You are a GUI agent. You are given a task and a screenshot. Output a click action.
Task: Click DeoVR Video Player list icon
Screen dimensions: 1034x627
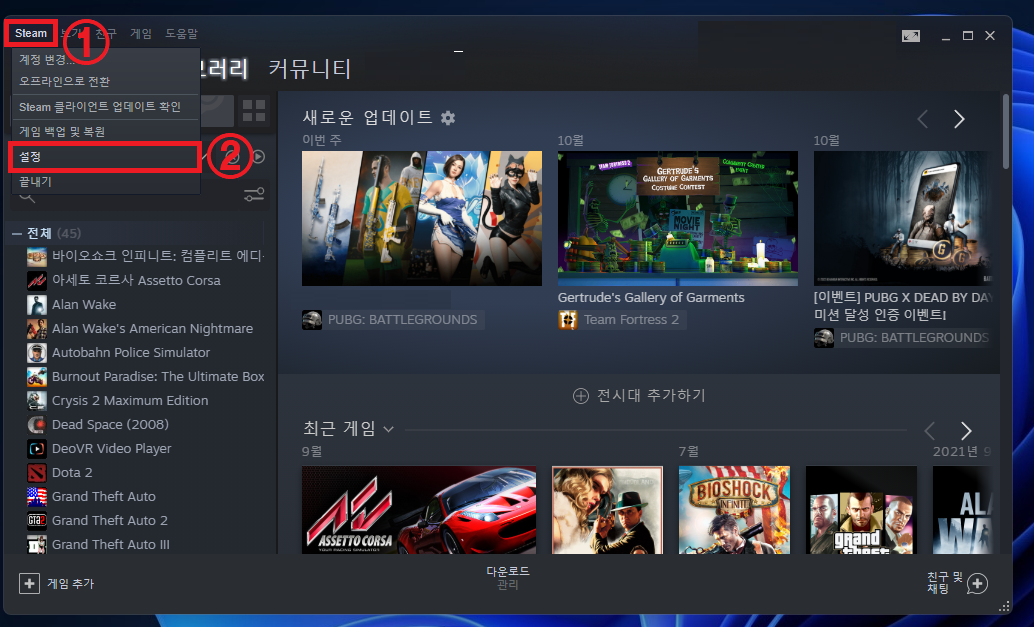[37, 449]
